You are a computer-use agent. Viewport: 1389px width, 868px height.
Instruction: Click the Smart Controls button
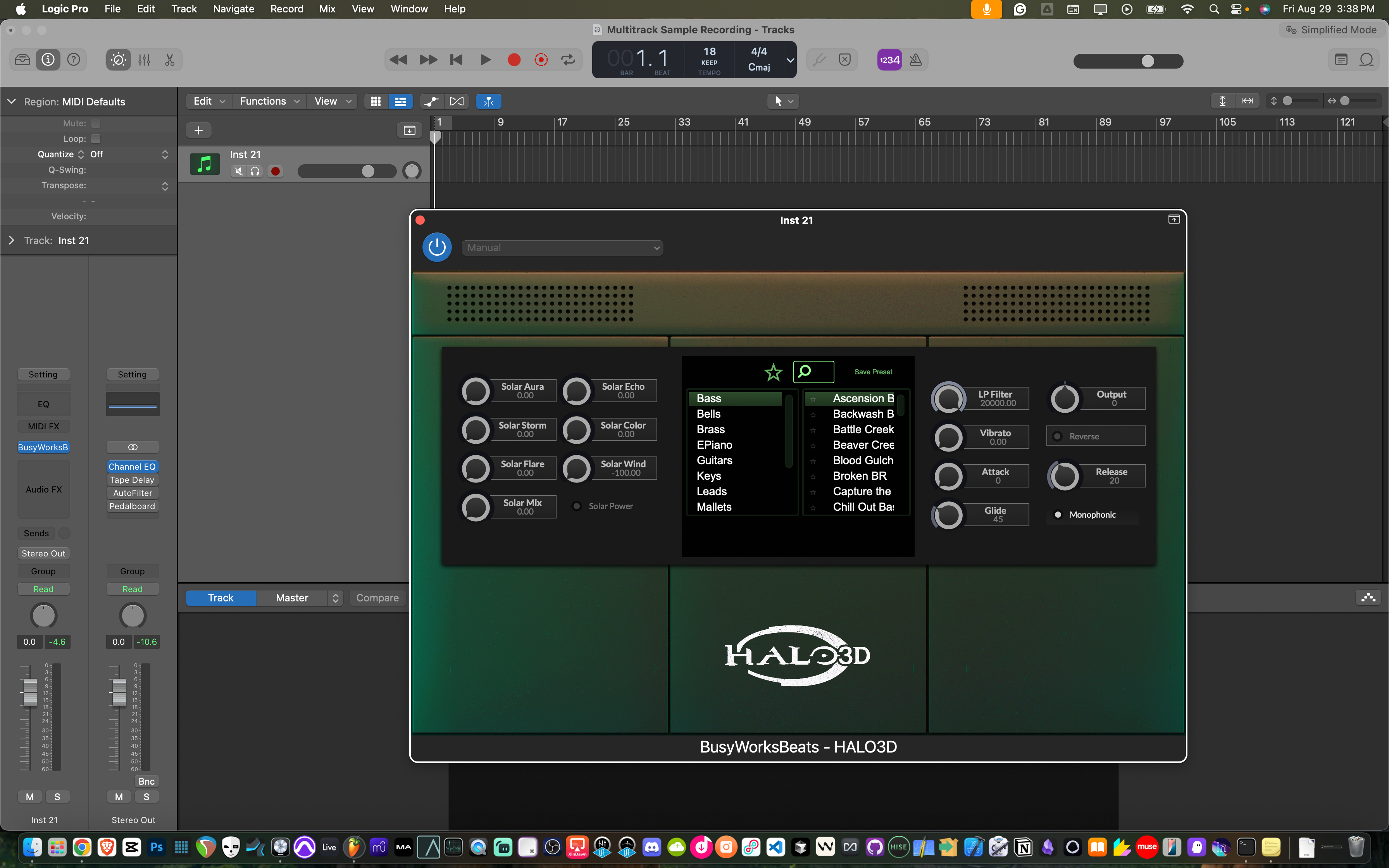point(118,60)
